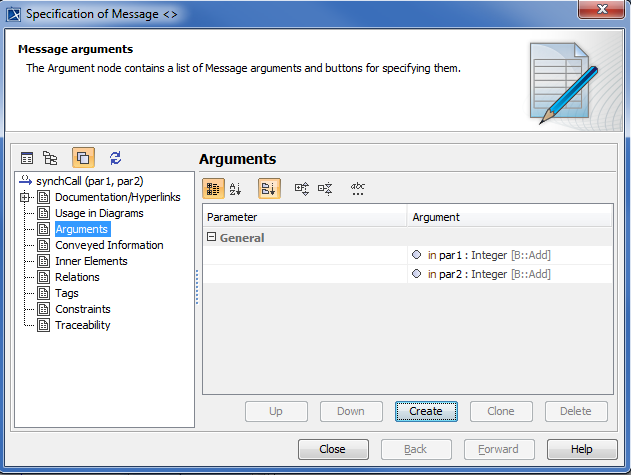Click the properties table view icon

pyautogui.click(x=27, y=158)
